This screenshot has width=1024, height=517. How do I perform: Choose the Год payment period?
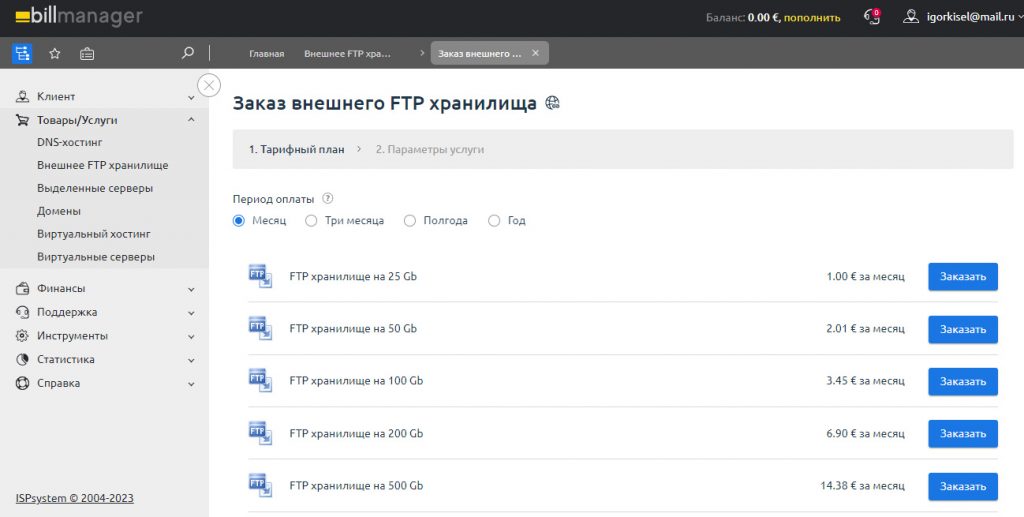(x=494, y=221)
